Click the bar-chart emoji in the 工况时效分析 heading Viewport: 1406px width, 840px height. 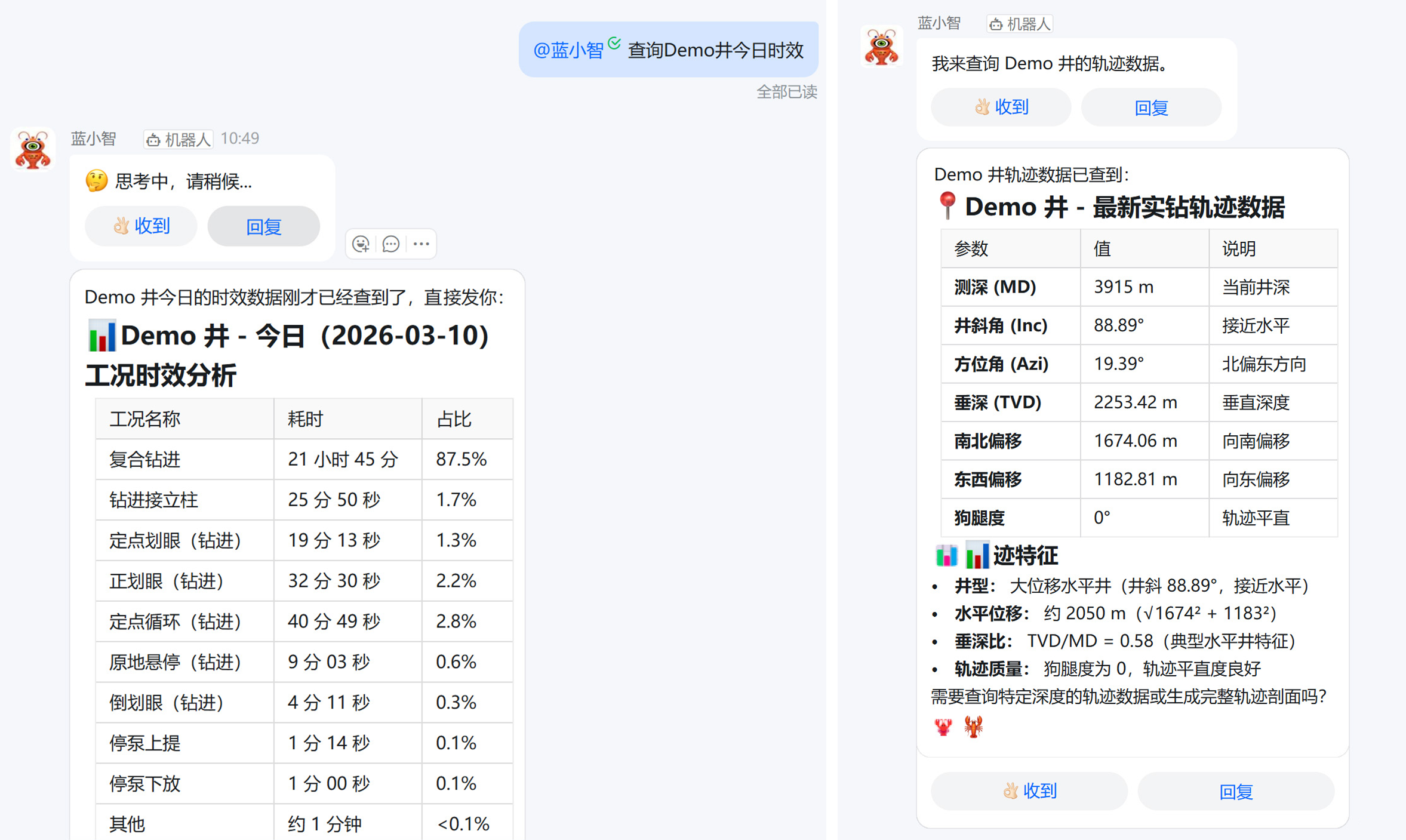tap(101, 336)
